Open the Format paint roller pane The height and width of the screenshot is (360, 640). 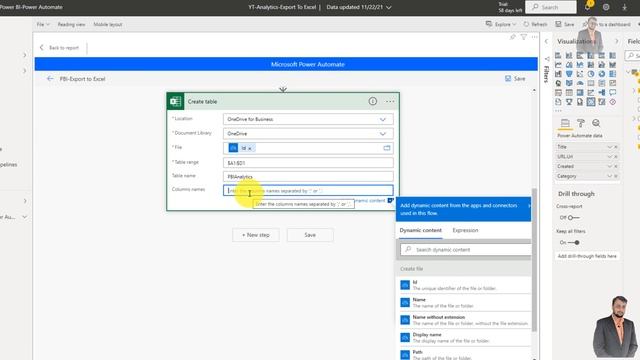click(x=580, y=123)
